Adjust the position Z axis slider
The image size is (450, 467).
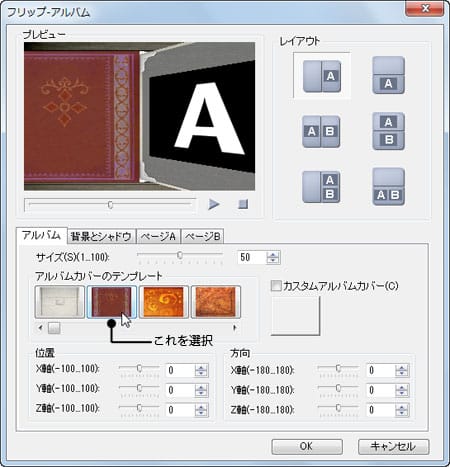point(139,409)
